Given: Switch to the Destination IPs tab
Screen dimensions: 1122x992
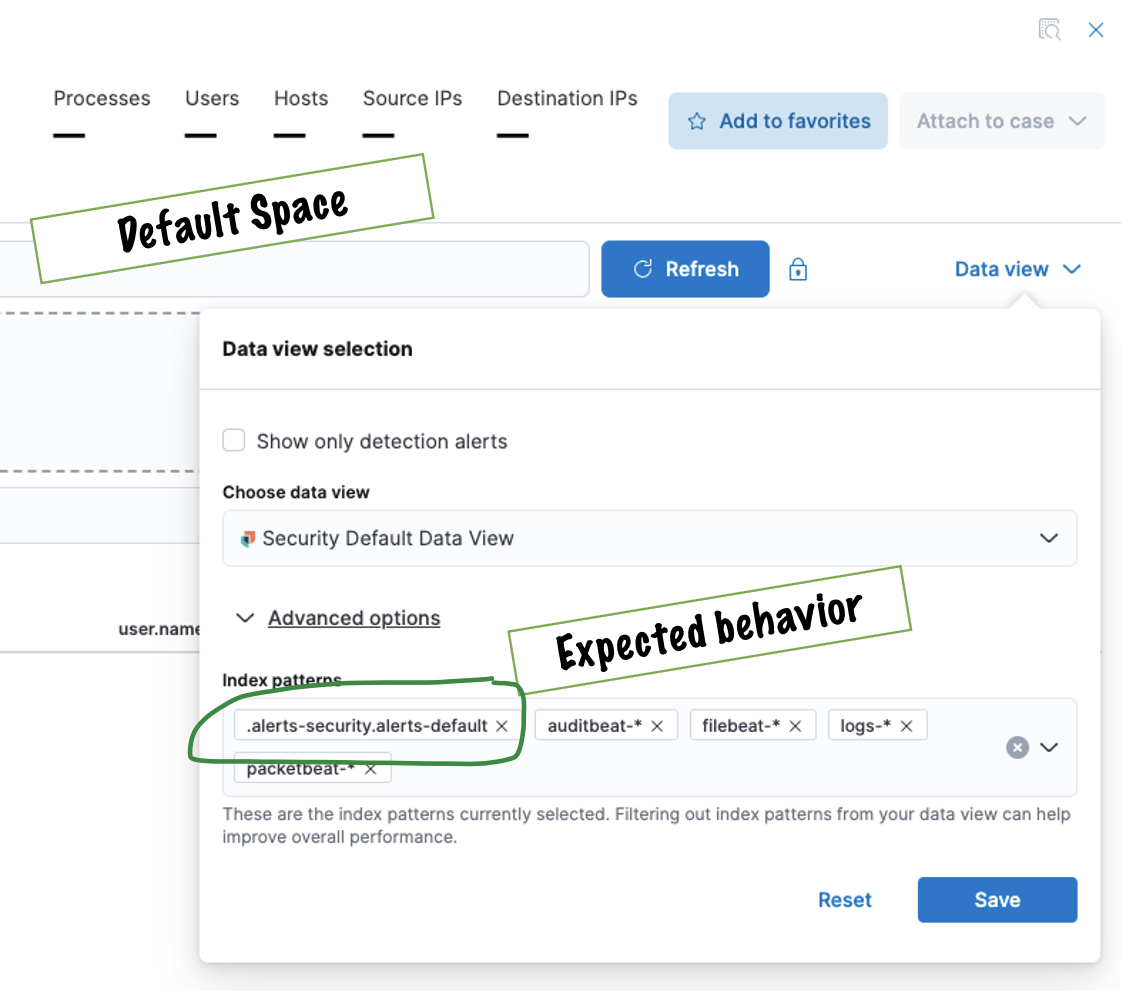Looking at the screenshot, I should coord(567,98).
